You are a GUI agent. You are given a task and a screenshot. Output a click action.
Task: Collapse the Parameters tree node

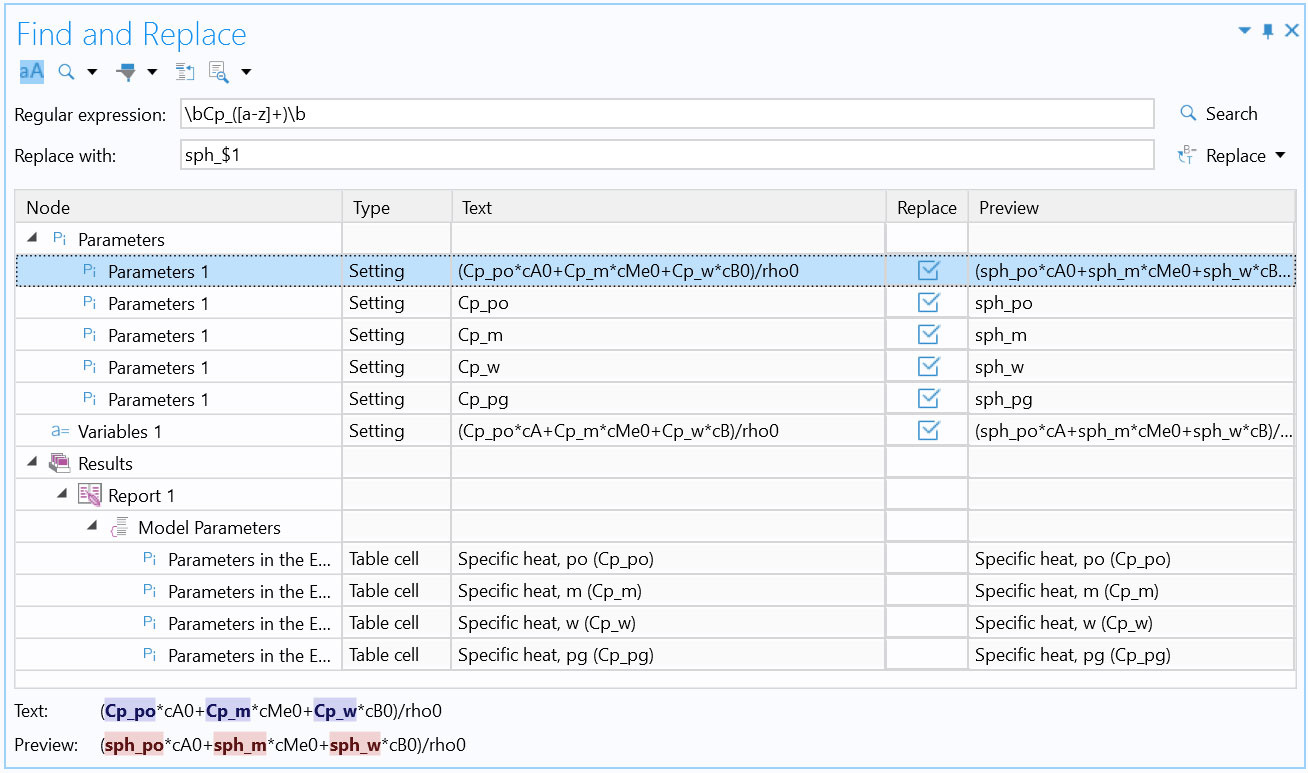click(x=32, y=239)
